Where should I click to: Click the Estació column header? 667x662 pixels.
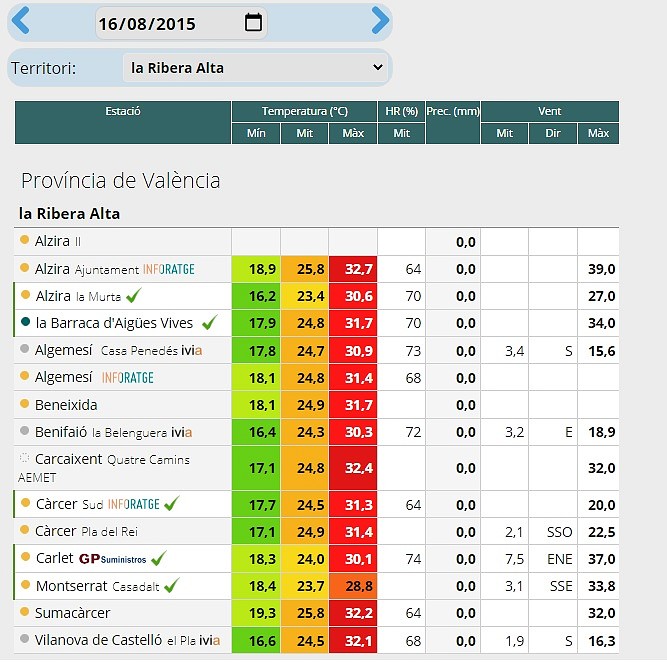[123, 123]
